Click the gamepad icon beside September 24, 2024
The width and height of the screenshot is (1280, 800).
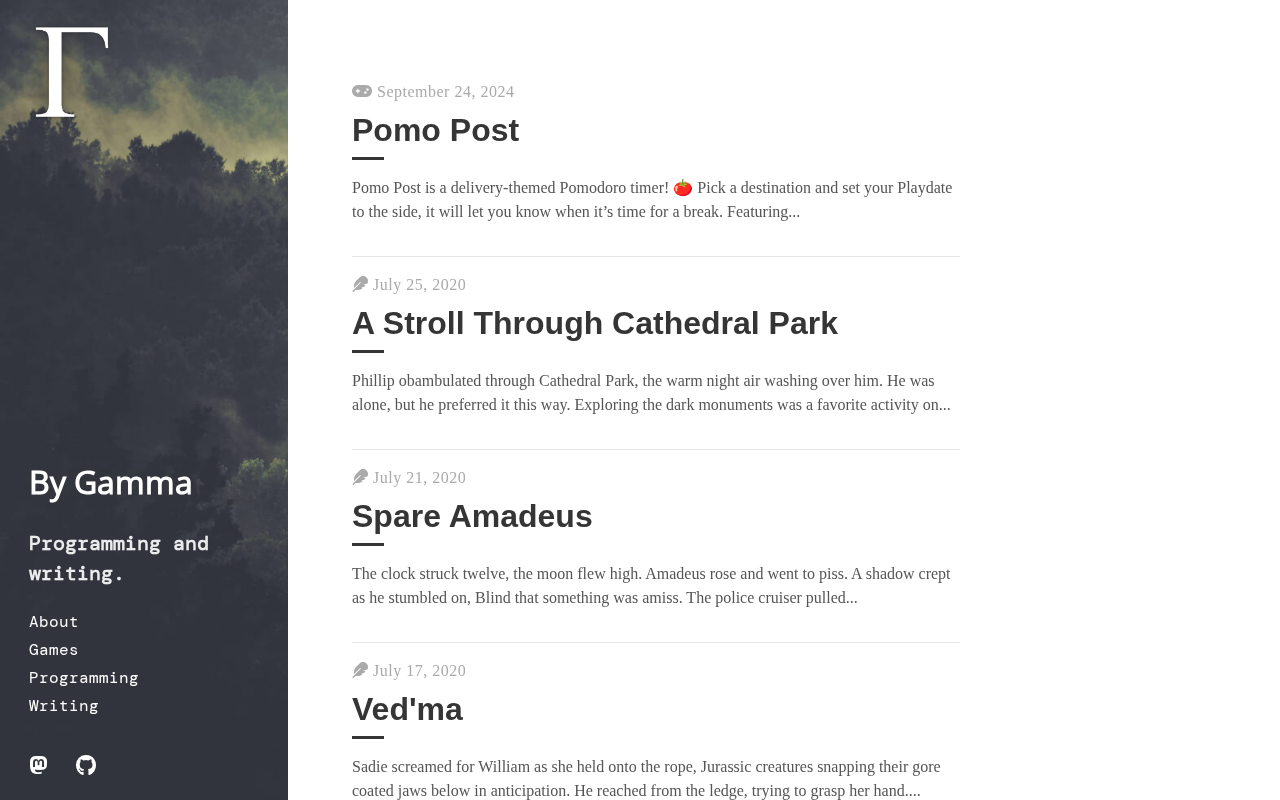362,91
